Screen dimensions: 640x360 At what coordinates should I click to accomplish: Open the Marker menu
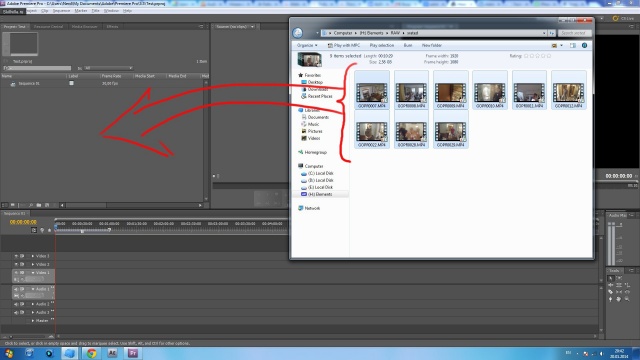coord(81,11)
